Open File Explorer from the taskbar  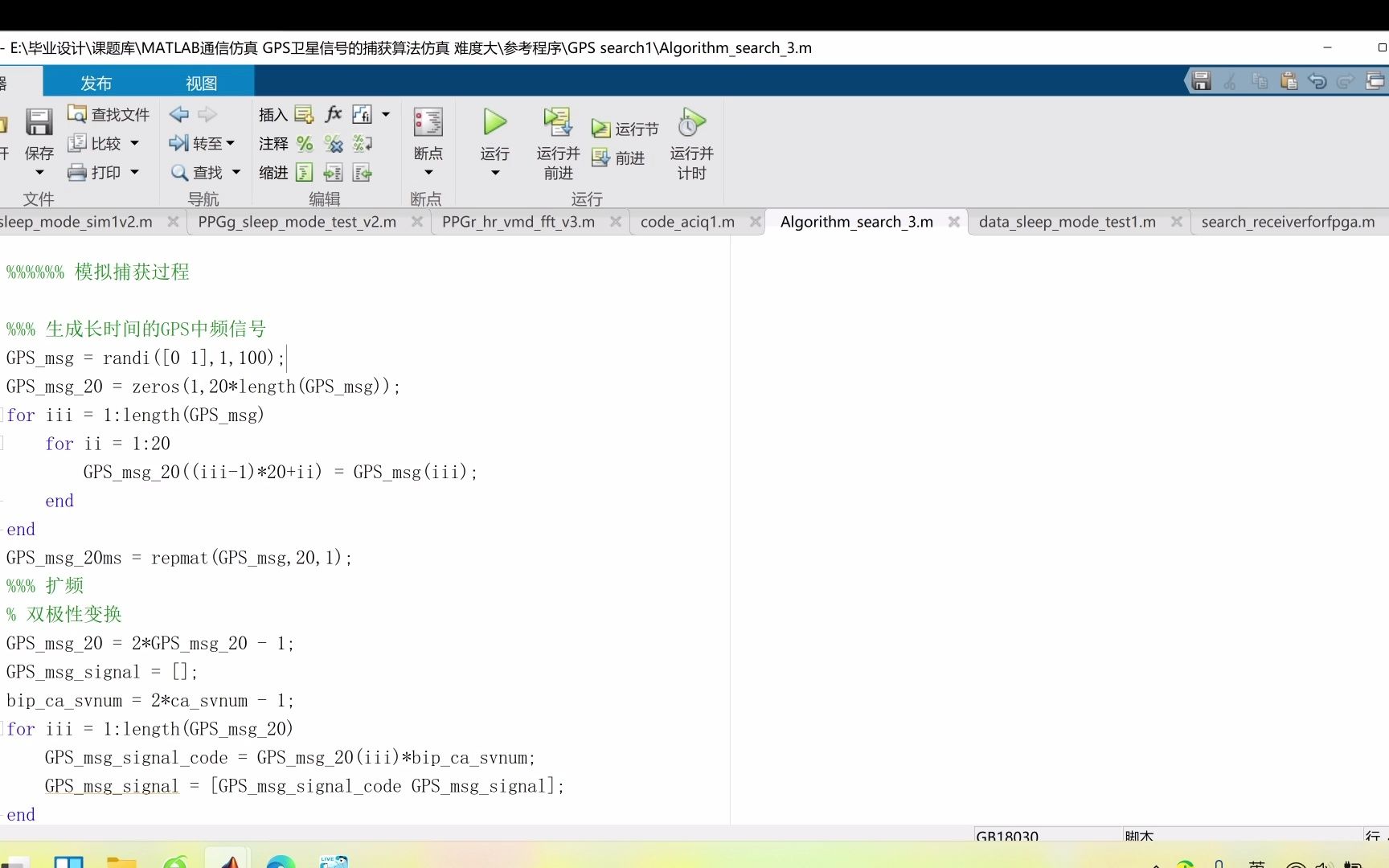[121, 862]
